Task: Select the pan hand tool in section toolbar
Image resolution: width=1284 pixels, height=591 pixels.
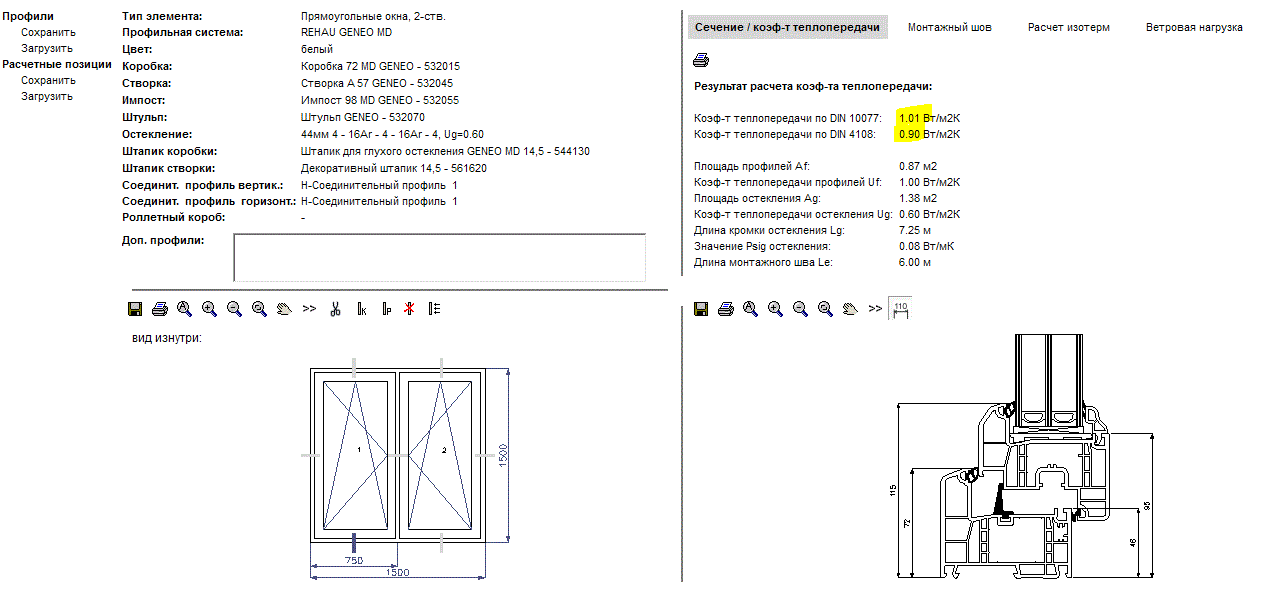Action: (850, 309)
